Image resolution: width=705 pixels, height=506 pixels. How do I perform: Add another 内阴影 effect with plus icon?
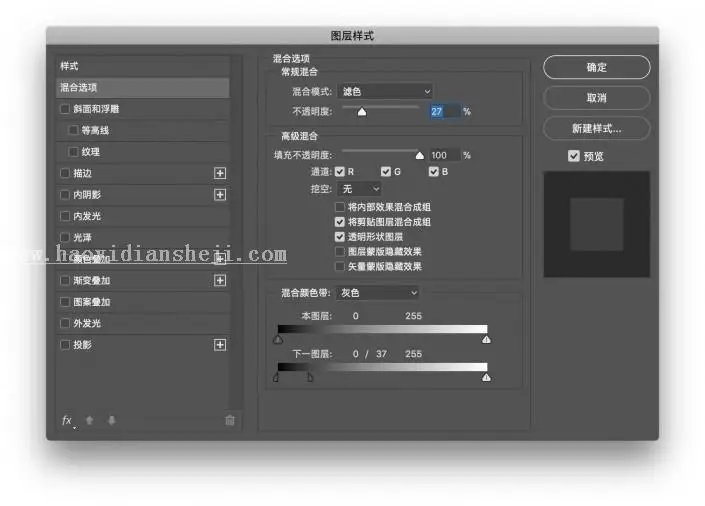[220, 195]
